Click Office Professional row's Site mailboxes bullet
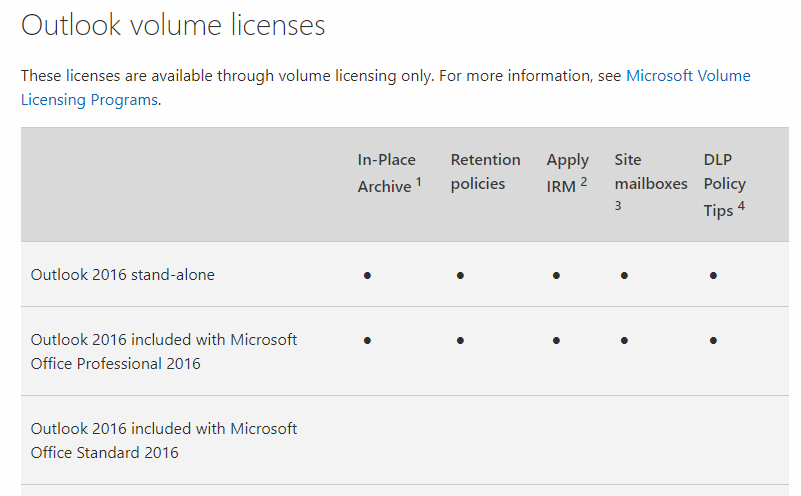Image resolution: width=801 pixels, height=496 pixels. pos(624,341)
